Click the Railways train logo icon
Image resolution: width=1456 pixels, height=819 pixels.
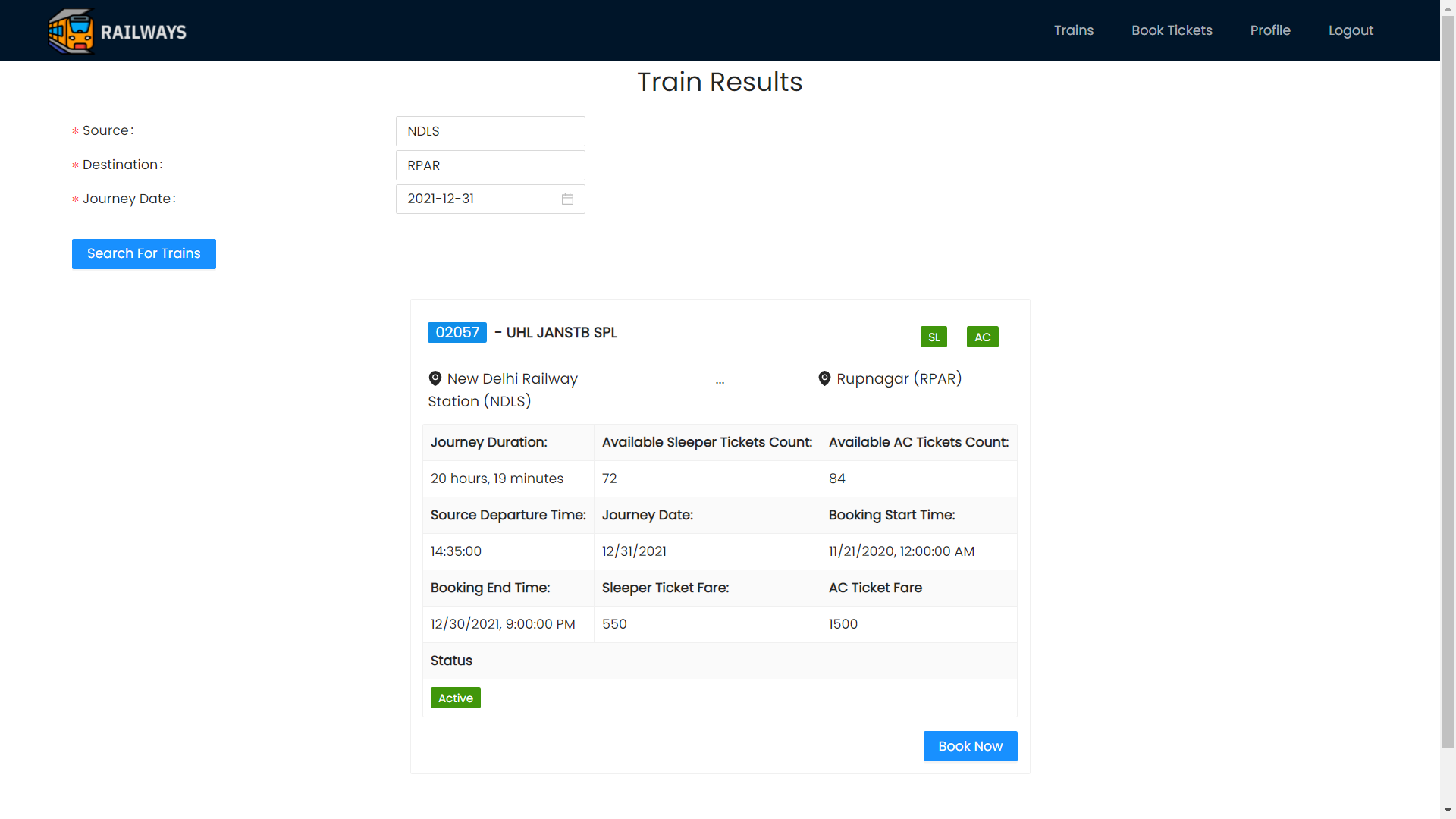coord(71,31)
